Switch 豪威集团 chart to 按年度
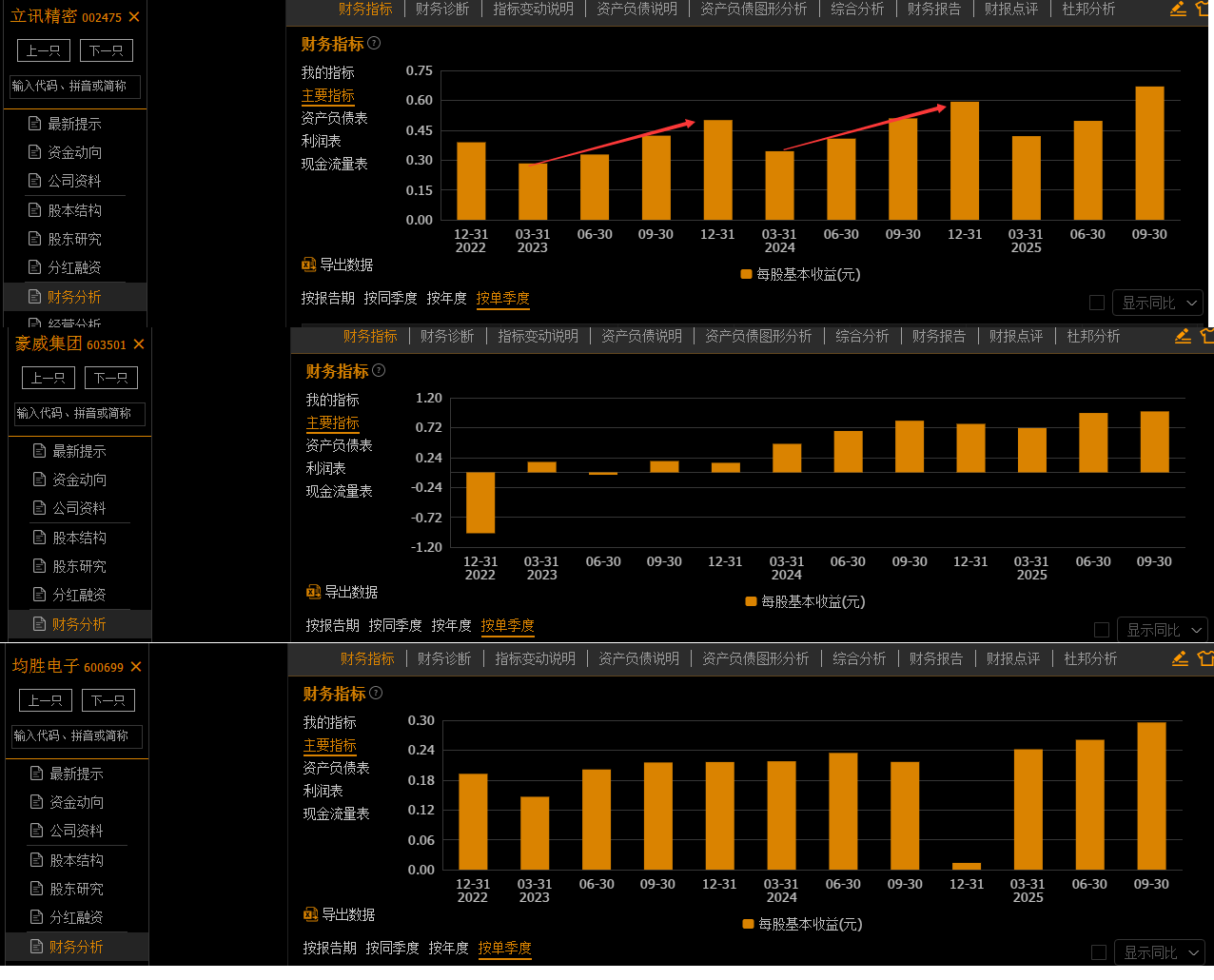This screenshot has height=980, width=1214. tap(452, 625)
